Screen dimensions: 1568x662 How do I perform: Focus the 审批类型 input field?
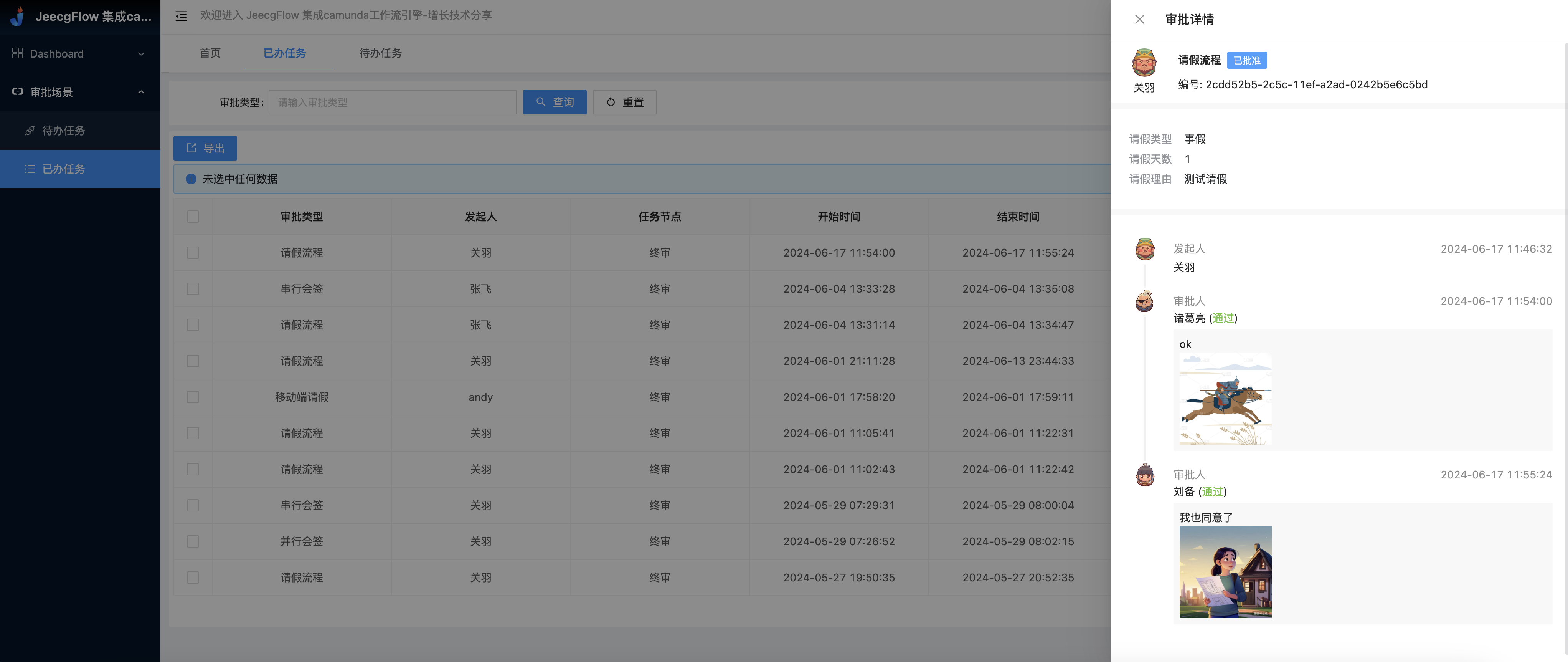[392, 102]
